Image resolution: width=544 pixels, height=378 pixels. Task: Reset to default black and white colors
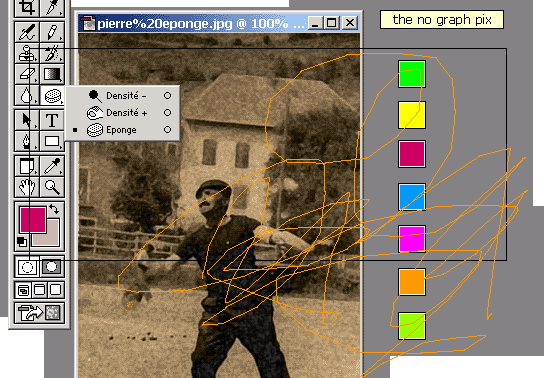(x=22, y=241)
